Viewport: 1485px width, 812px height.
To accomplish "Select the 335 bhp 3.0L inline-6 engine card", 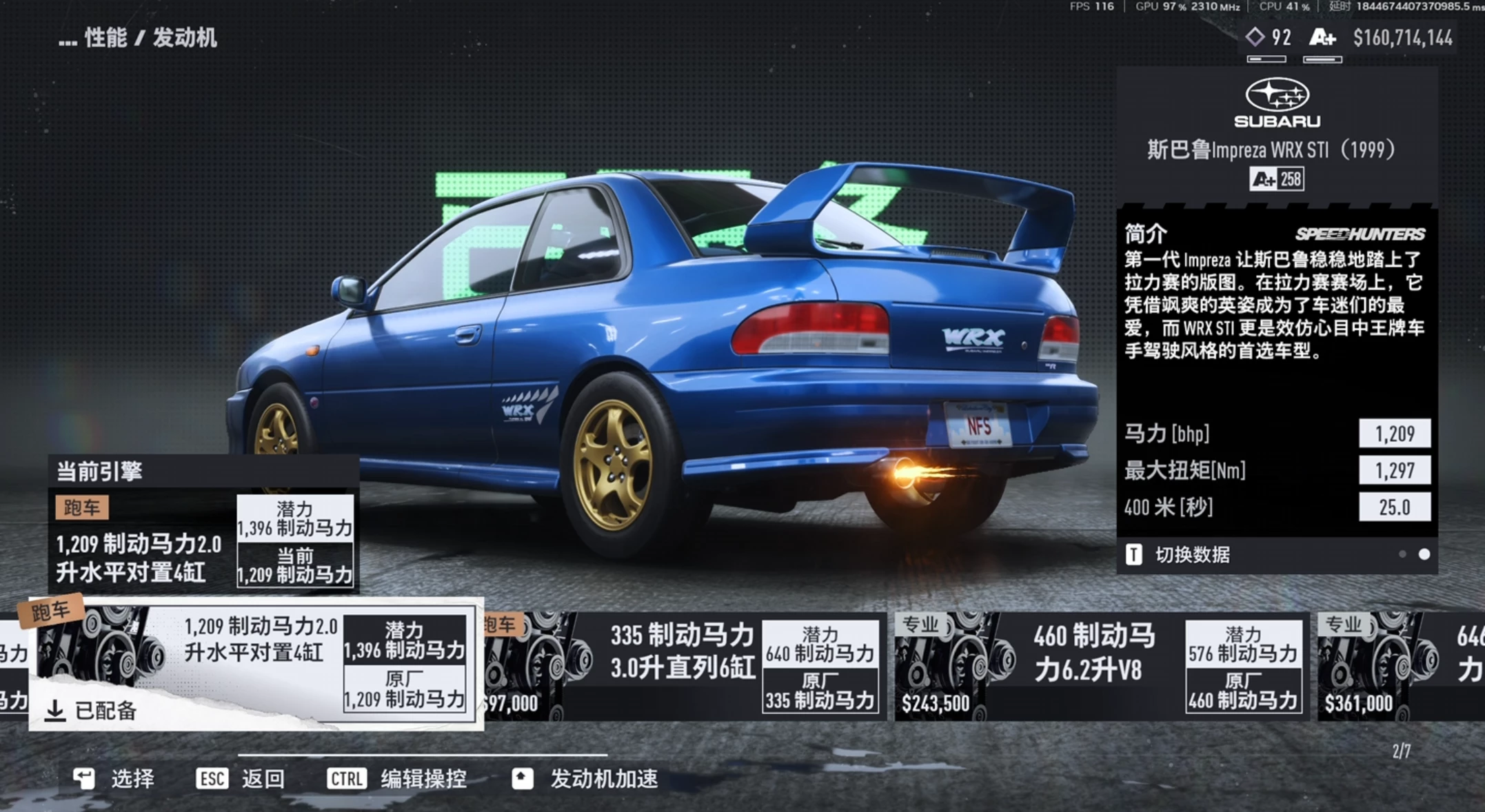I will [685, 667].
